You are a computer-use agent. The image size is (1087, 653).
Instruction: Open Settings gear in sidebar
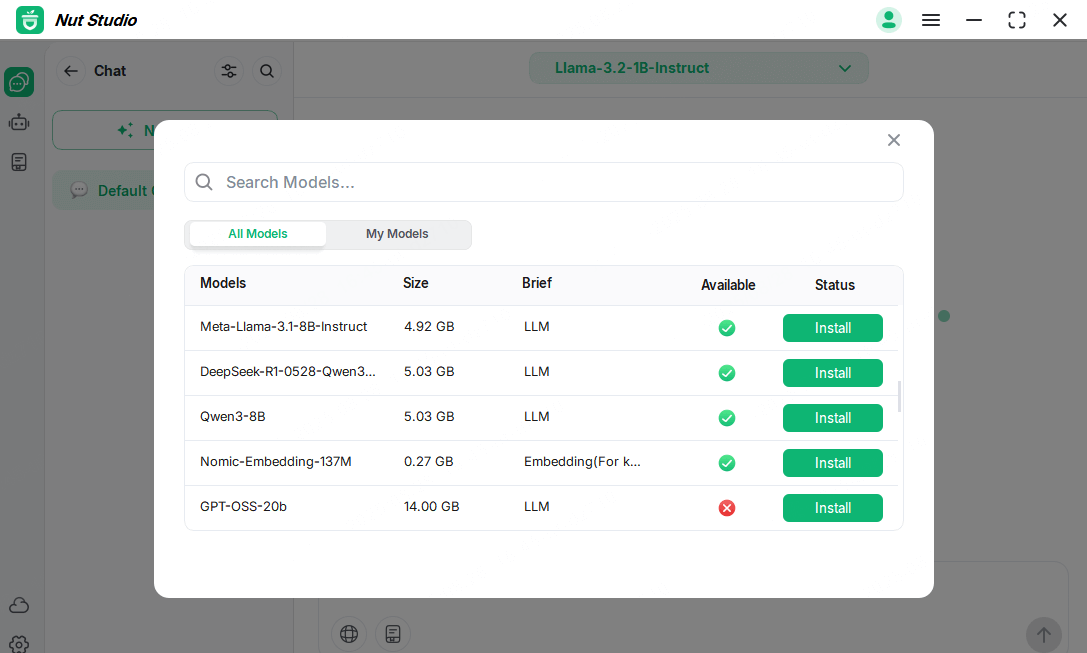pos(19,644)
